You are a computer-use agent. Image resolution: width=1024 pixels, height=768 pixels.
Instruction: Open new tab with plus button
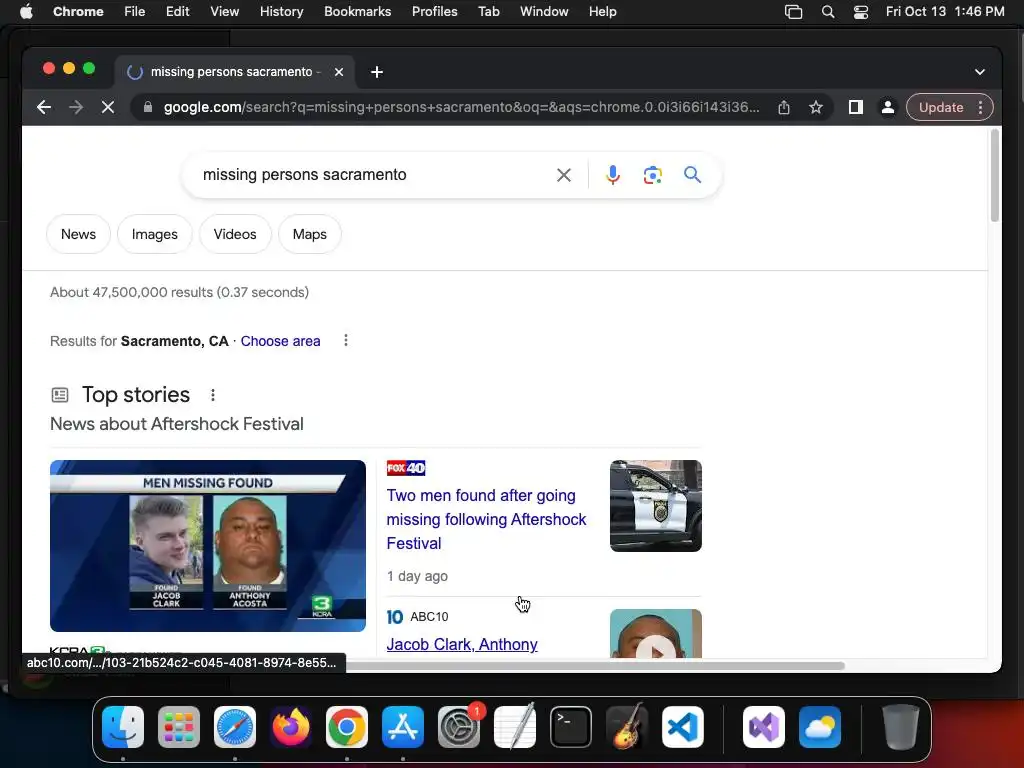(x=377, y=72)
